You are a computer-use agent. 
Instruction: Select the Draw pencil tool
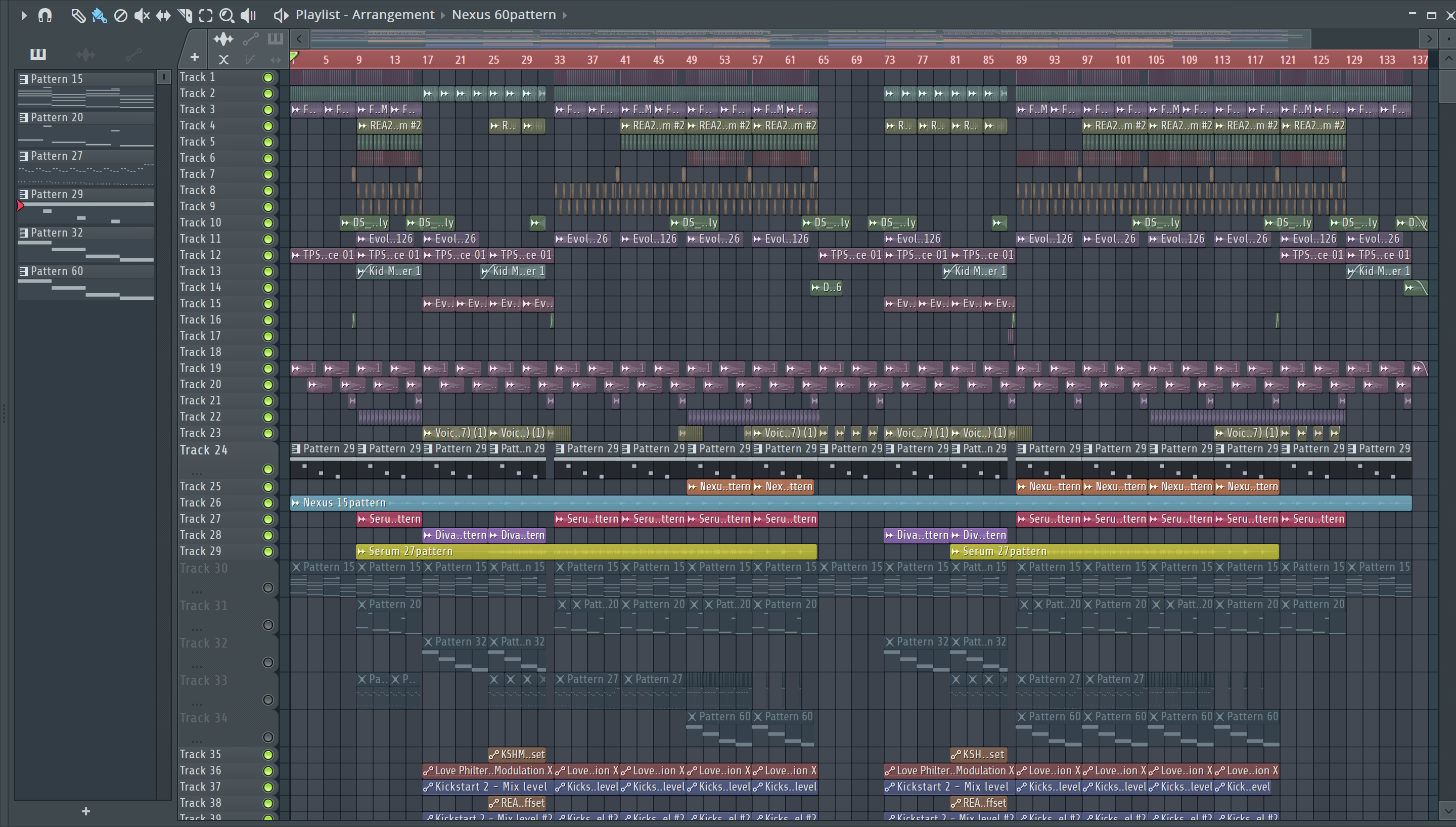[78, 15]
